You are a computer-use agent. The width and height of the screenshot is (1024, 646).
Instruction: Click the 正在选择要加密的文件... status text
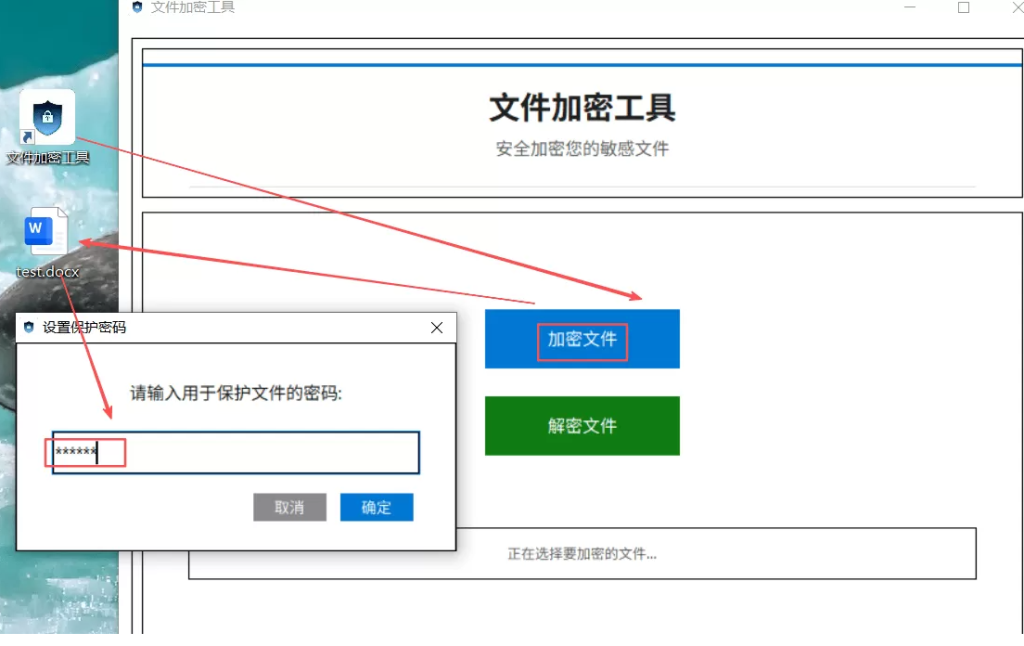point(582,554)
